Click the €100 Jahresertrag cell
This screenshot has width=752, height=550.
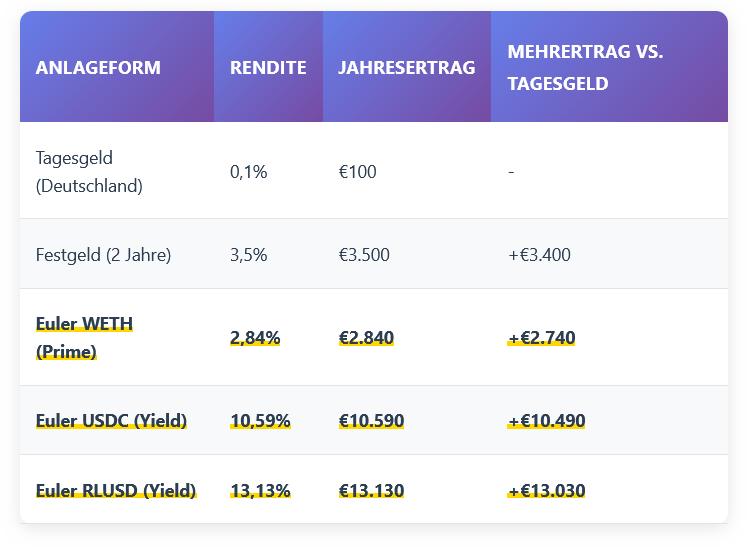coord(358,172)
